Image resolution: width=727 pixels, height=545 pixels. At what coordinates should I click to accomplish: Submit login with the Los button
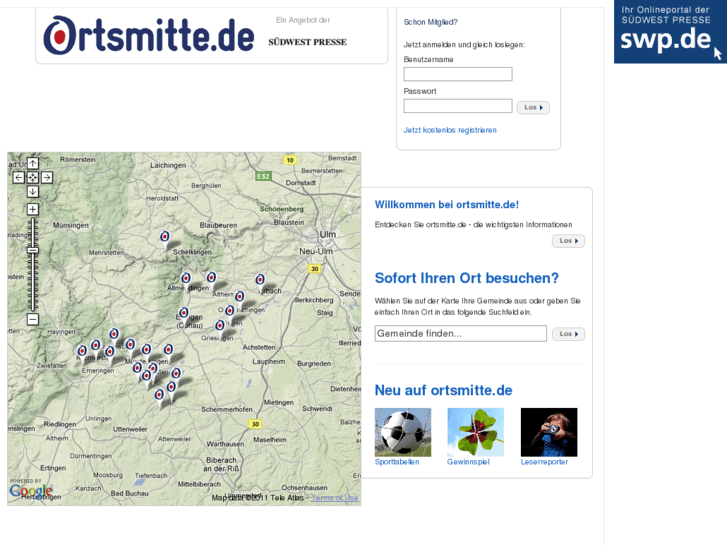click(533, 107)
